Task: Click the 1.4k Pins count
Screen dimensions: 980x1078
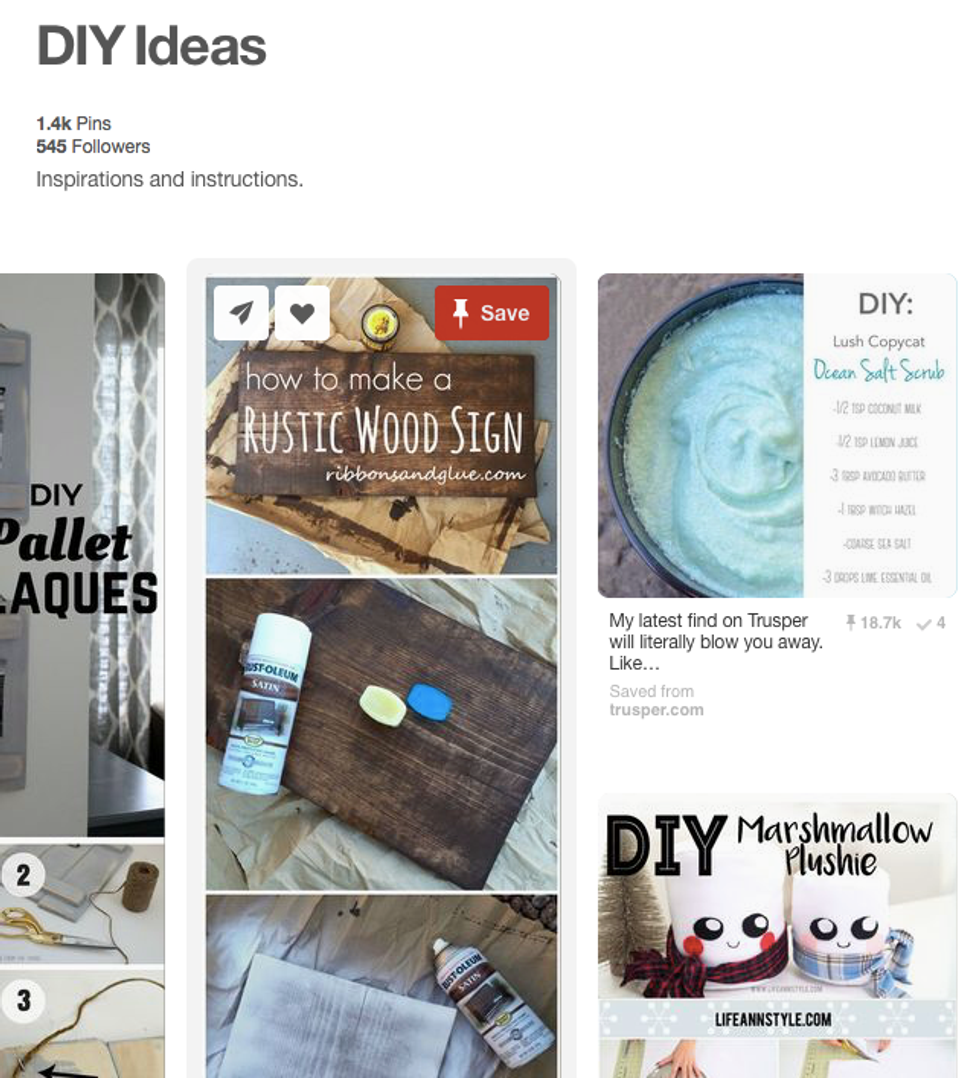Action: coord(74,124)
